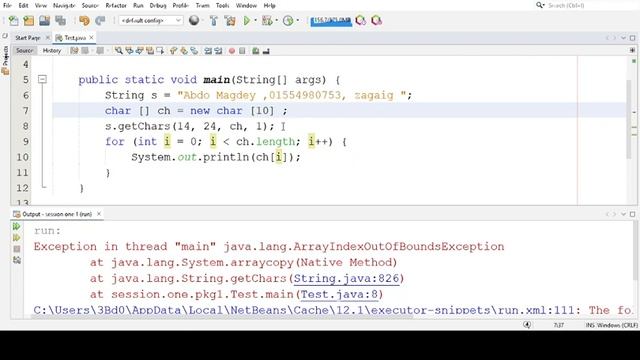Click the Previous Bookmark icon in editor toolbar
The height and width of the screenshot is (360, 640).
(173, 51)
